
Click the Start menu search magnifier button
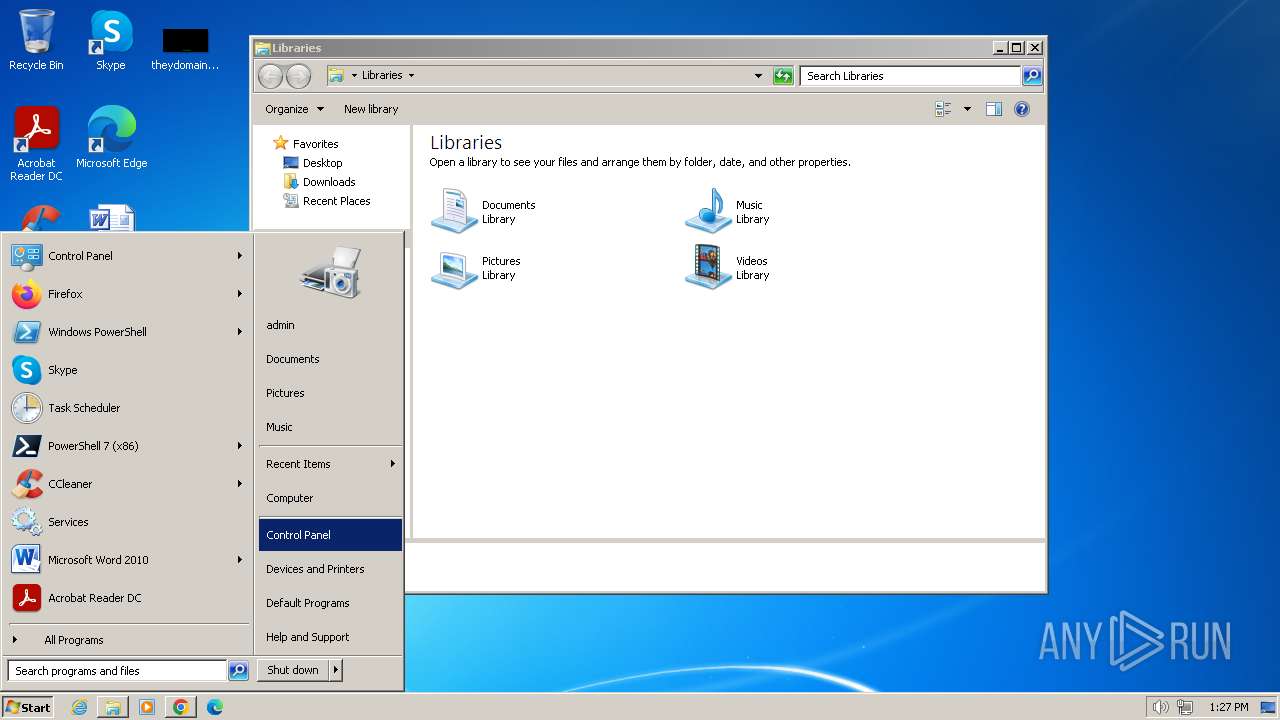click(238, 671)
